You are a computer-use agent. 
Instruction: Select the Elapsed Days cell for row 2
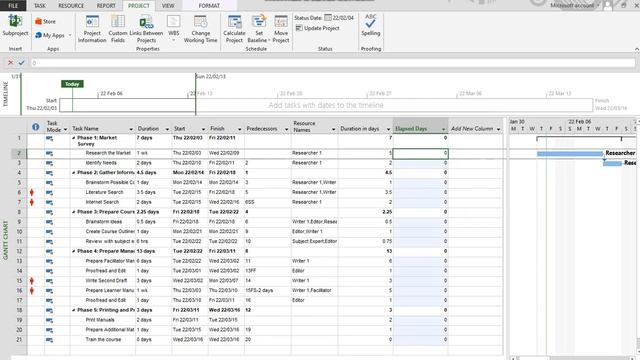pos(420,153)
